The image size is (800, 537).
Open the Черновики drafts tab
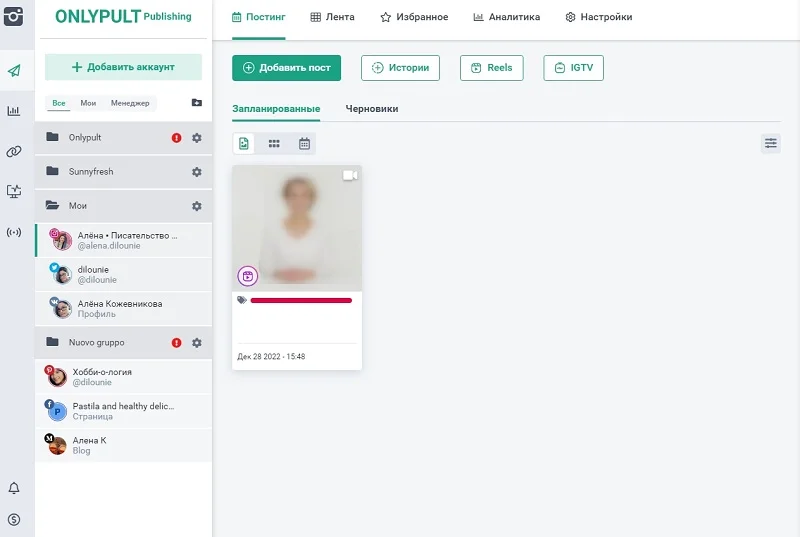(372, 108)
